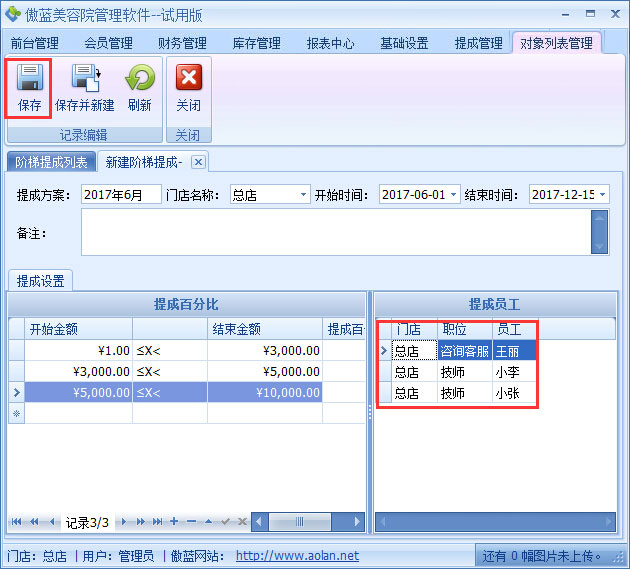Click the empty new-row asterisk row indicator
Viewport: 630px width, 569px height.
coord(16,413)
